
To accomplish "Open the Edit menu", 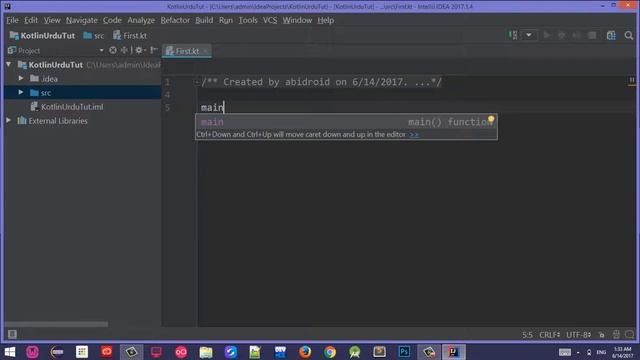I will pyautogui.click(x=31, y=20).
